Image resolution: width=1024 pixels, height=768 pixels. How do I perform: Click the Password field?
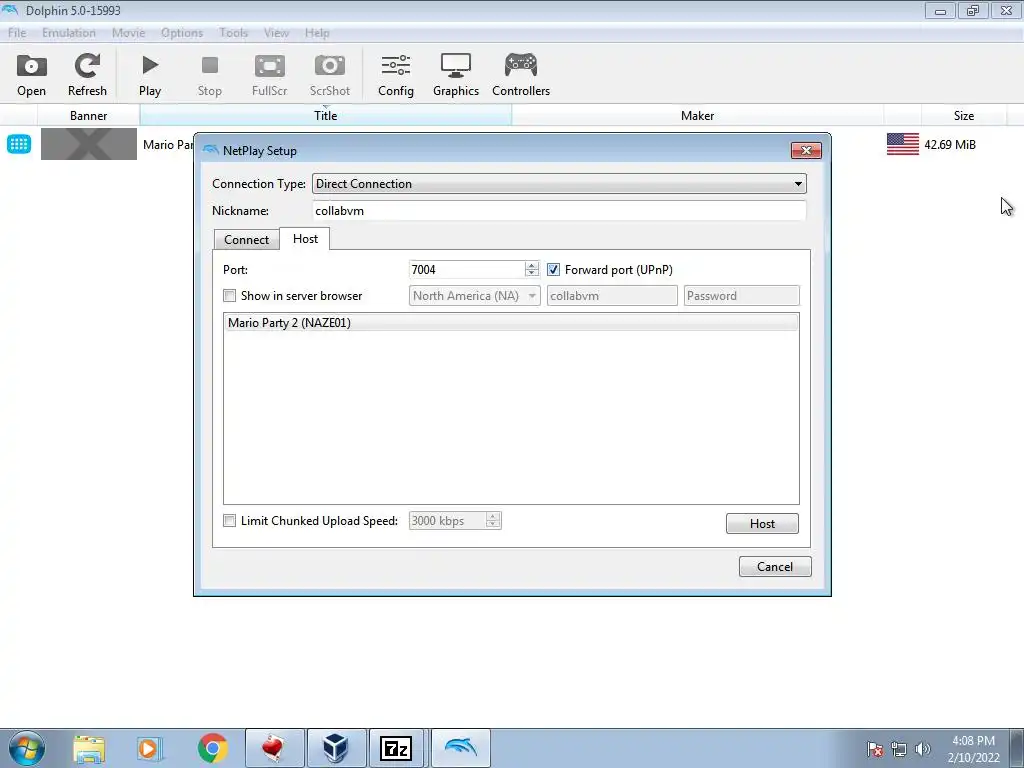741,296
